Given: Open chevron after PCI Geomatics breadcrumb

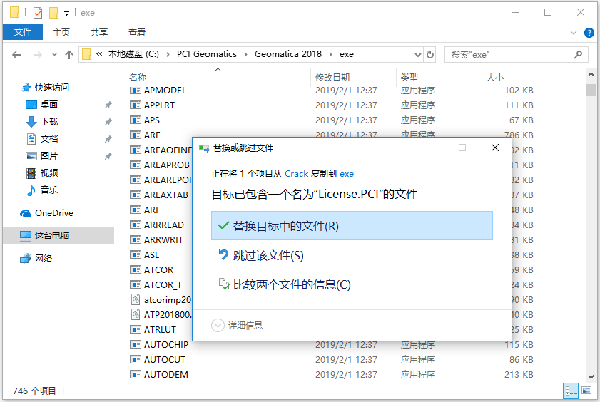Looking at the screenshot, I should click(x=245, y=55).
